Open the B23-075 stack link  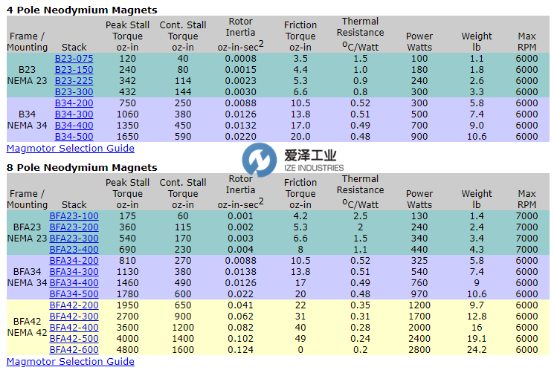tap(74, 59)
